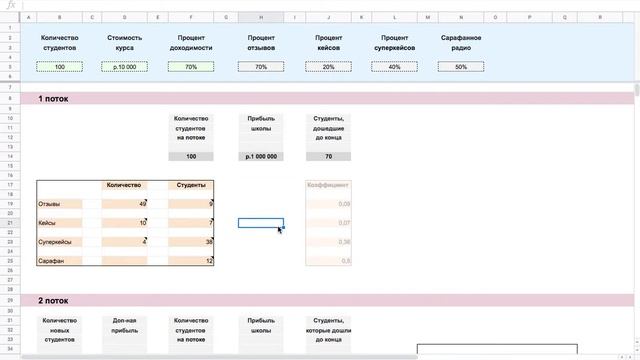Click the student count value 100 in the blue panel
The image size is (640, 360).
[x=60, y=67]
